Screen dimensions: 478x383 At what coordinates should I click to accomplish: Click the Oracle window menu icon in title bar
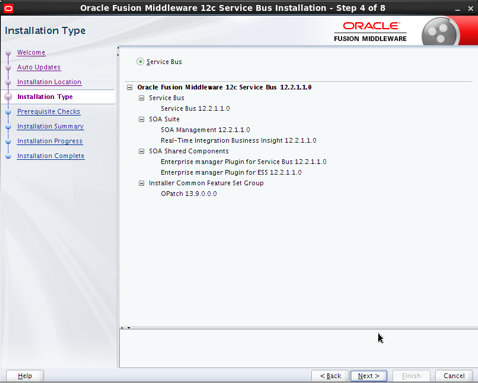coord(8,8)
